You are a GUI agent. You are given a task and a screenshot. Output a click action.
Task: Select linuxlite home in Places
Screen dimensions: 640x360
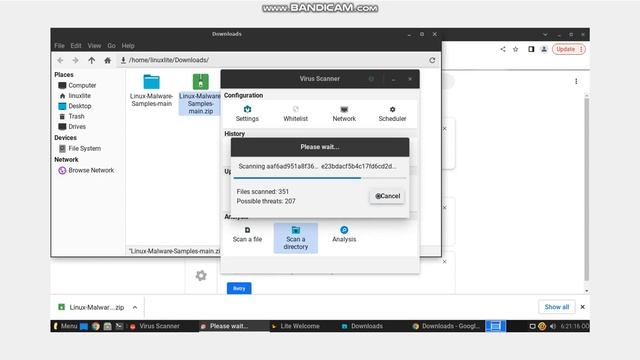75,96
